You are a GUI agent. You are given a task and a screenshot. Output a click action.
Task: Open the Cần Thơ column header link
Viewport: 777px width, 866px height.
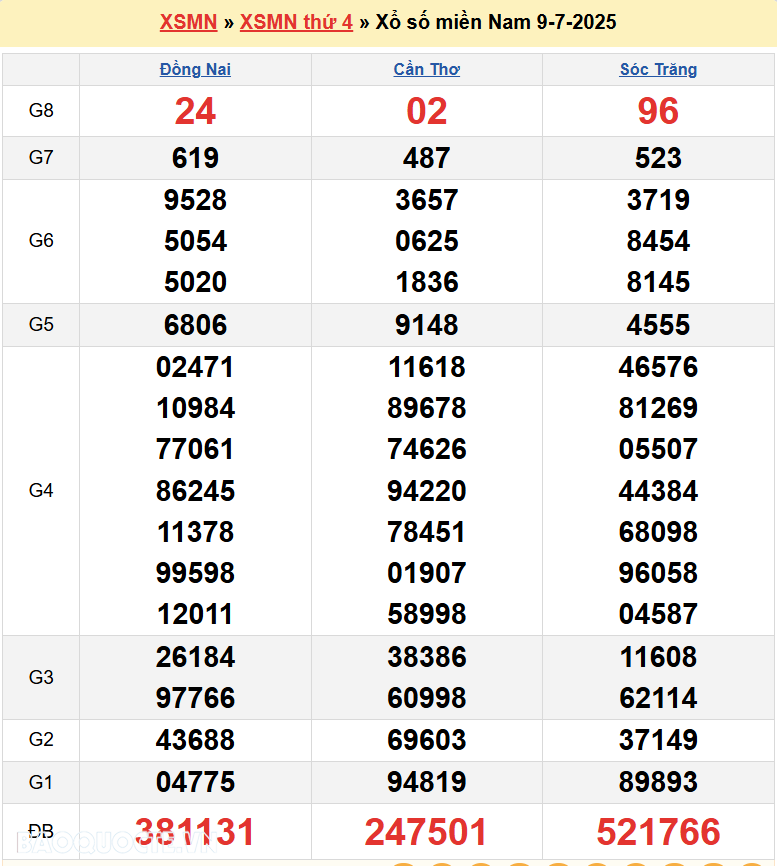pyautogui.click(x=427, y=70)
